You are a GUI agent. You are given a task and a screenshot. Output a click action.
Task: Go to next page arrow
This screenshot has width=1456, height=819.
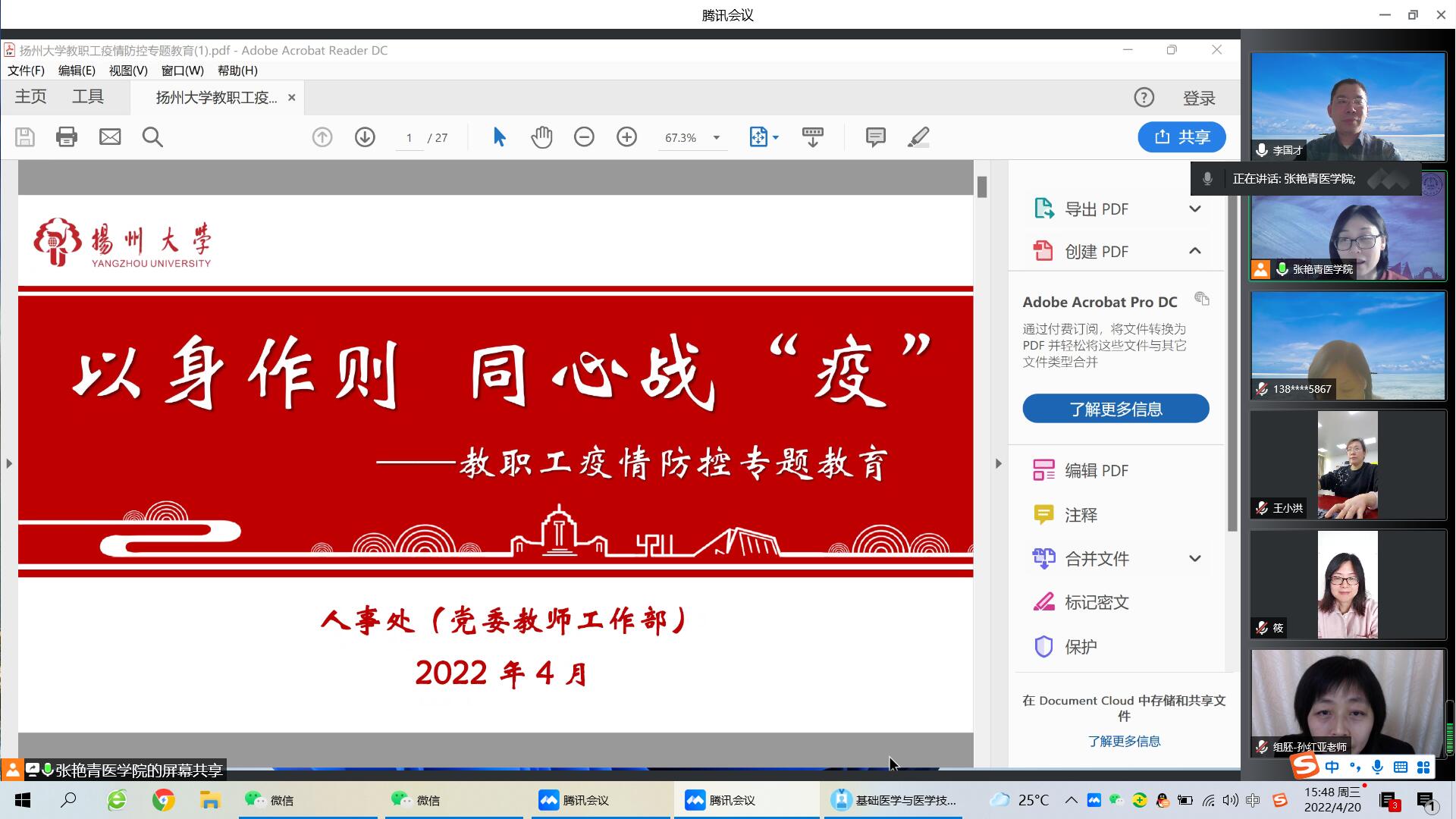point(365,137)
